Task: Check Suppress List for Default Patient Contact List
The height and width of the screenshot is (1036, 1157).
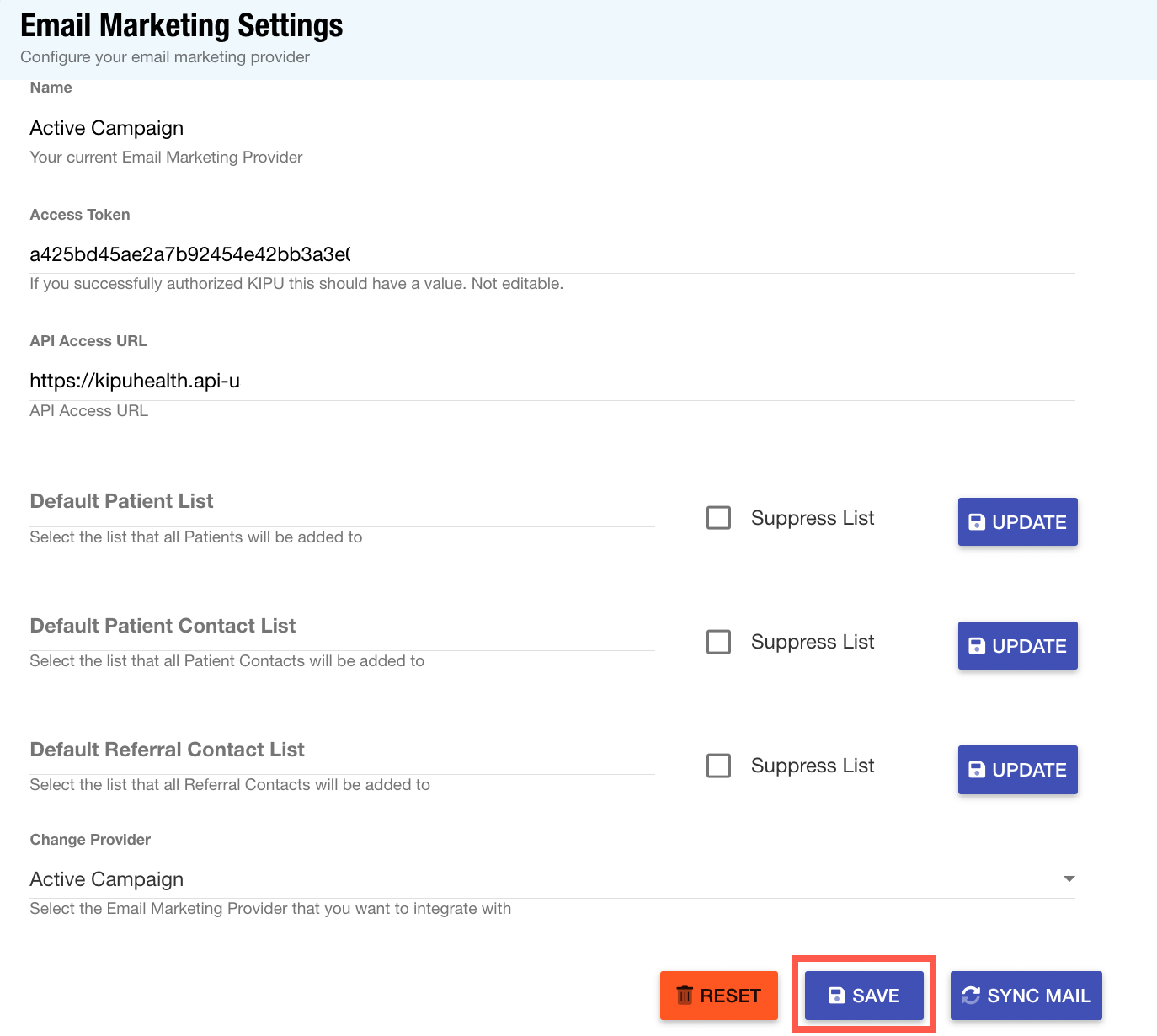Action: point(718,642)
